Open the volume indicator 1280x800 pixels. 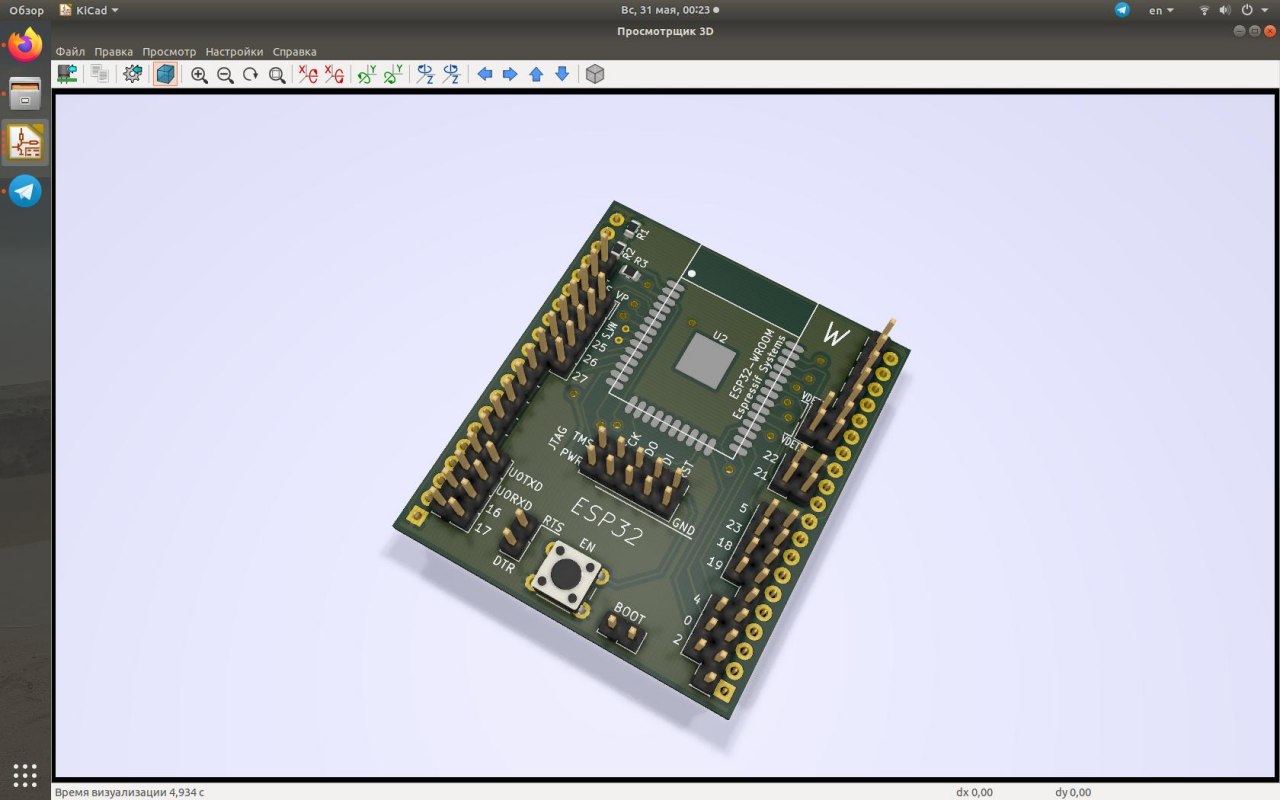(1225, 10)
